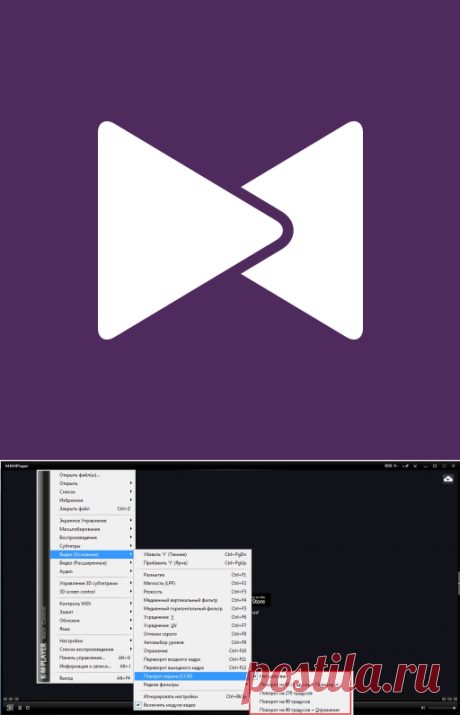Select Убавить 'Y' (Темнее)
The height and width of the screenshot is (715, 460).
(192, 554)
